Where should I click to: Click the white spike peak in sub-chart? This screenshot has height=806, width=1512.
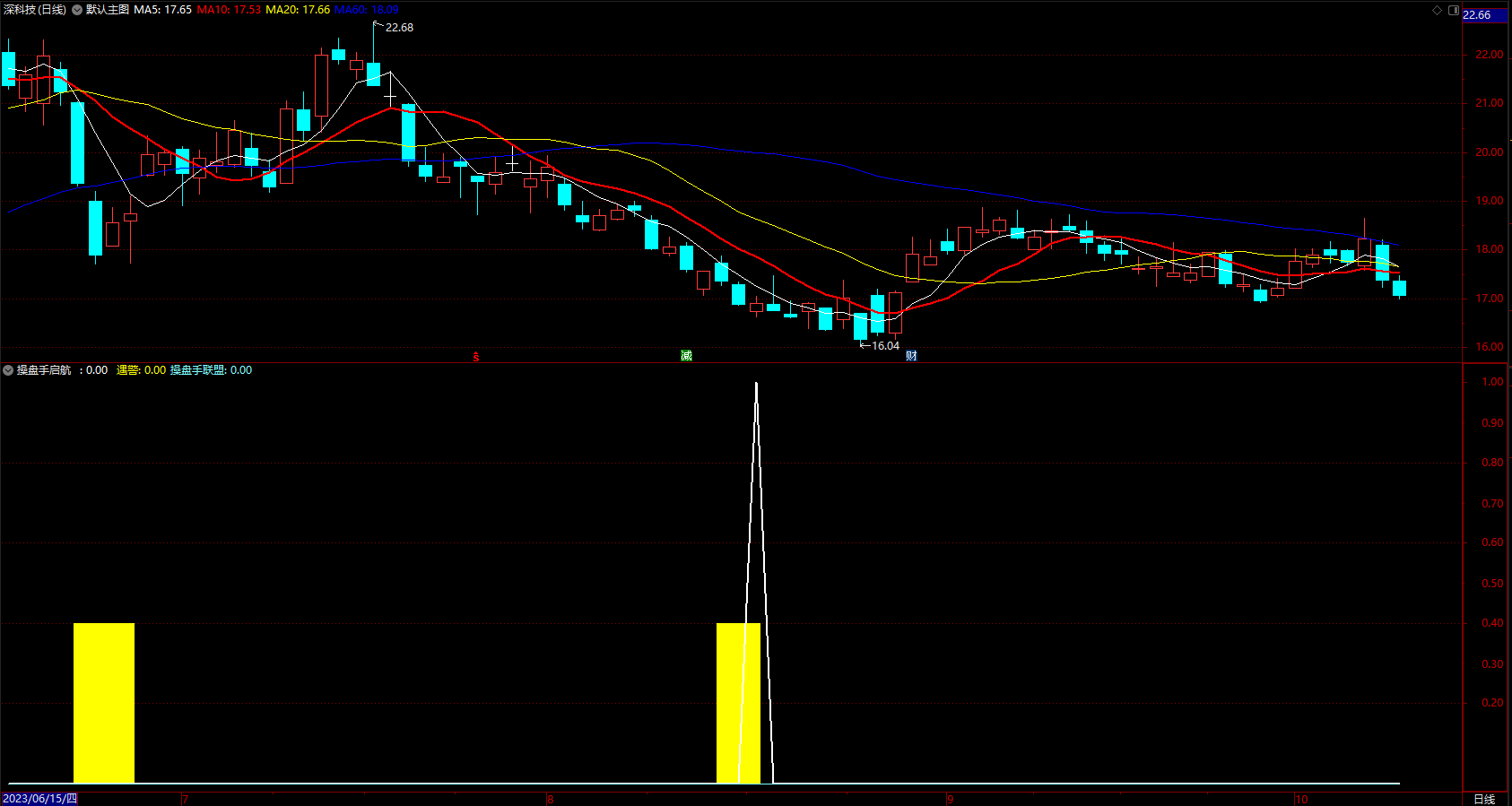click(756, 386)
